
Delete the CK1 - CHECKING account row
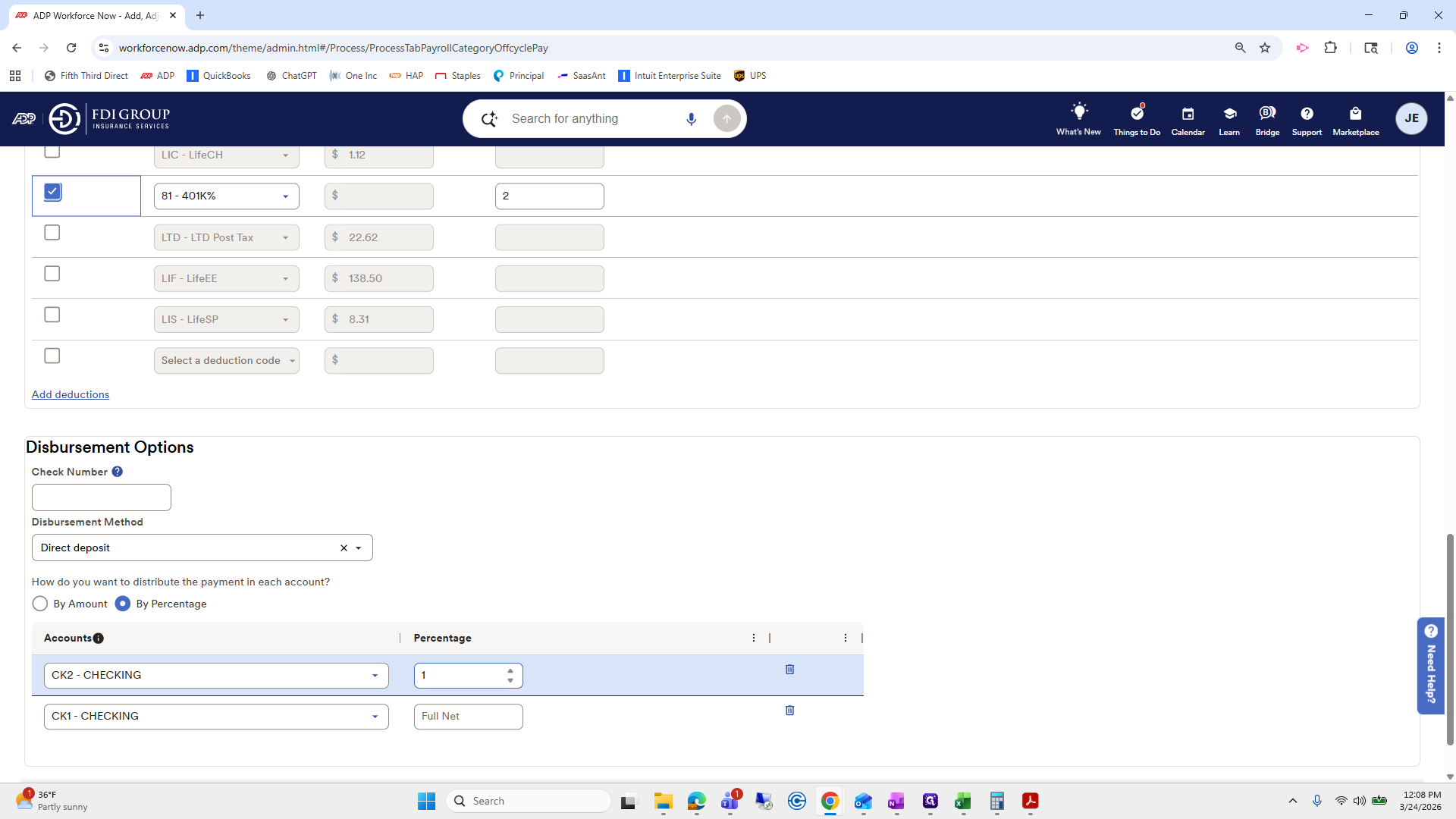click(x=789, y=711)
